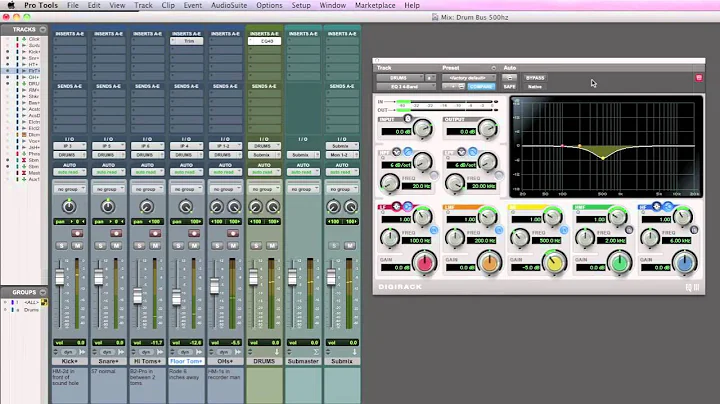
Task: Click the Submaster track sigma icon
Action: pos(316,352)
